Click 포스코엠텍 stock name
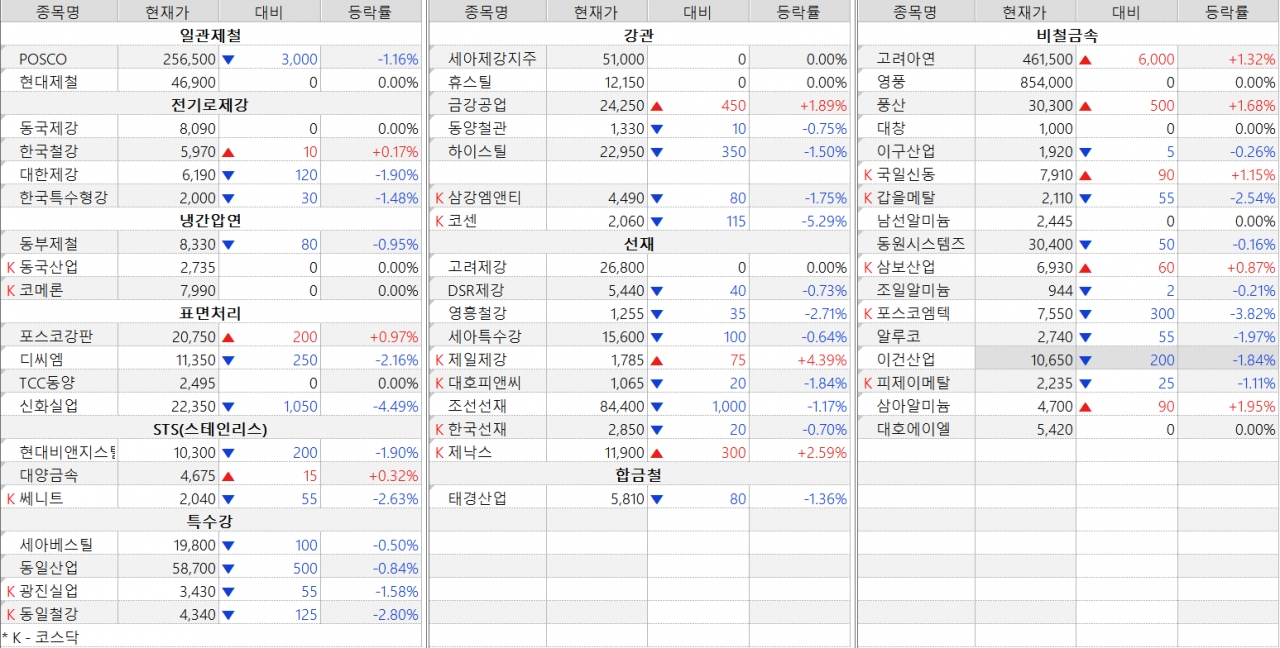This screenshot has height=648, width=1280. tap(913, 313)
